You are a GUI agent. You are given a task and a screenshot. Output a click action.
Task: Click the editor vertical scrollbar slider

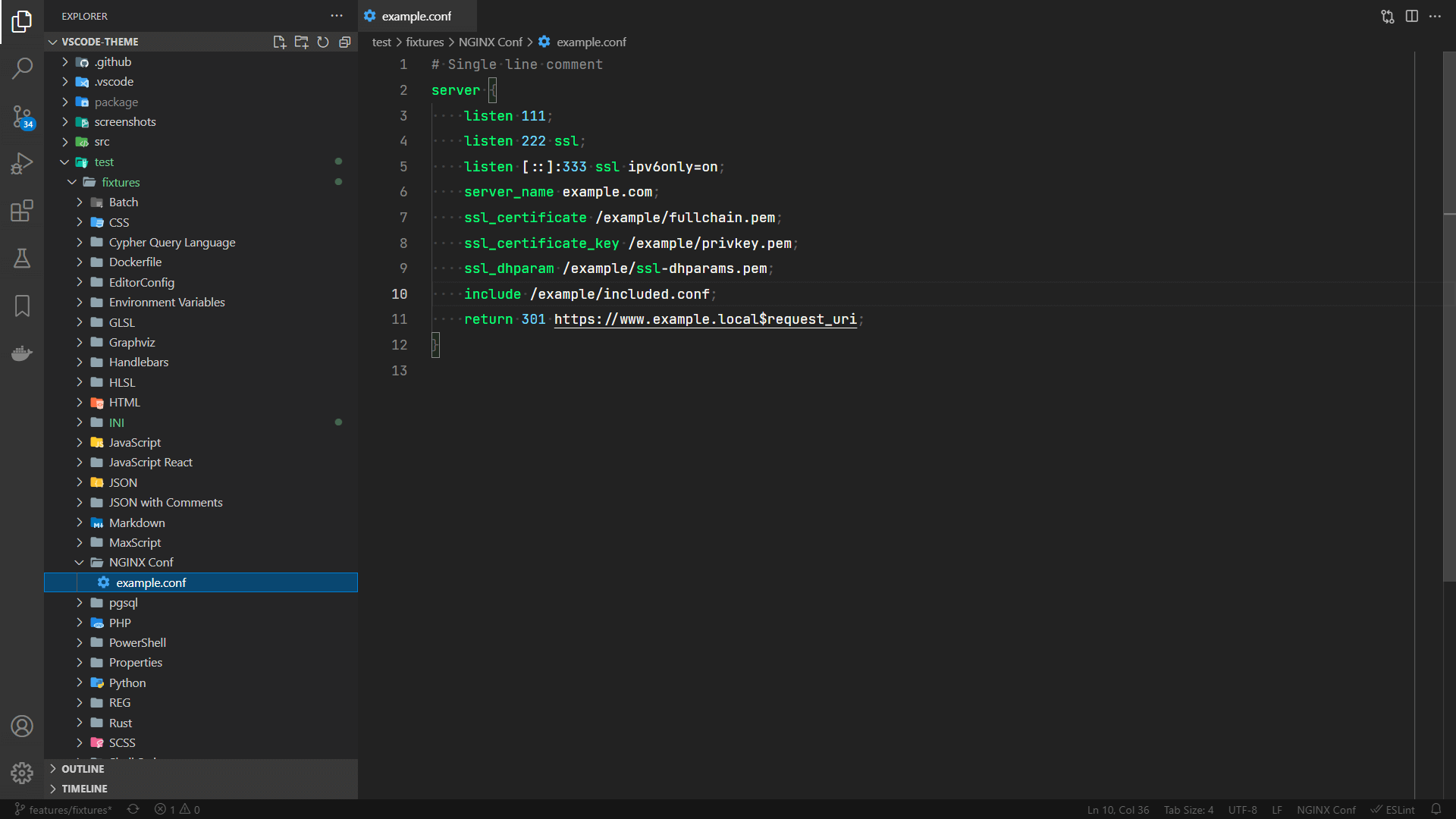[1448, 316]
